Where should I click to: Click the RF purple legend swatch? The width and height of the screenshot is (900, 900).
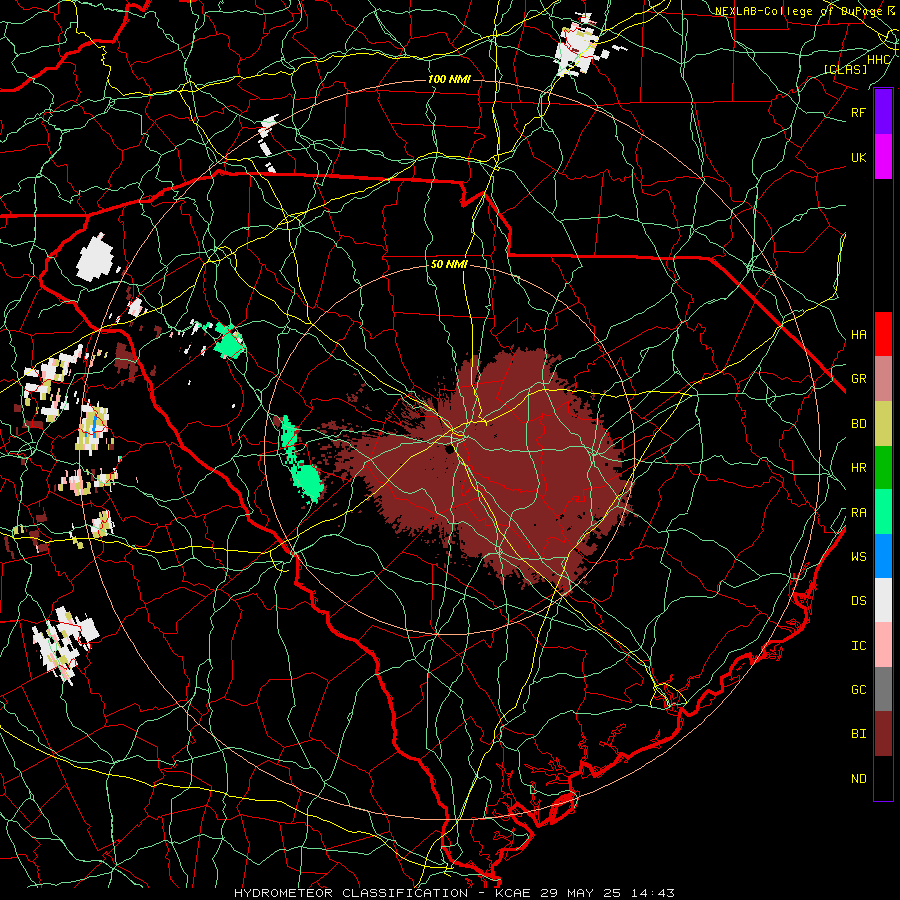[883, 112]
